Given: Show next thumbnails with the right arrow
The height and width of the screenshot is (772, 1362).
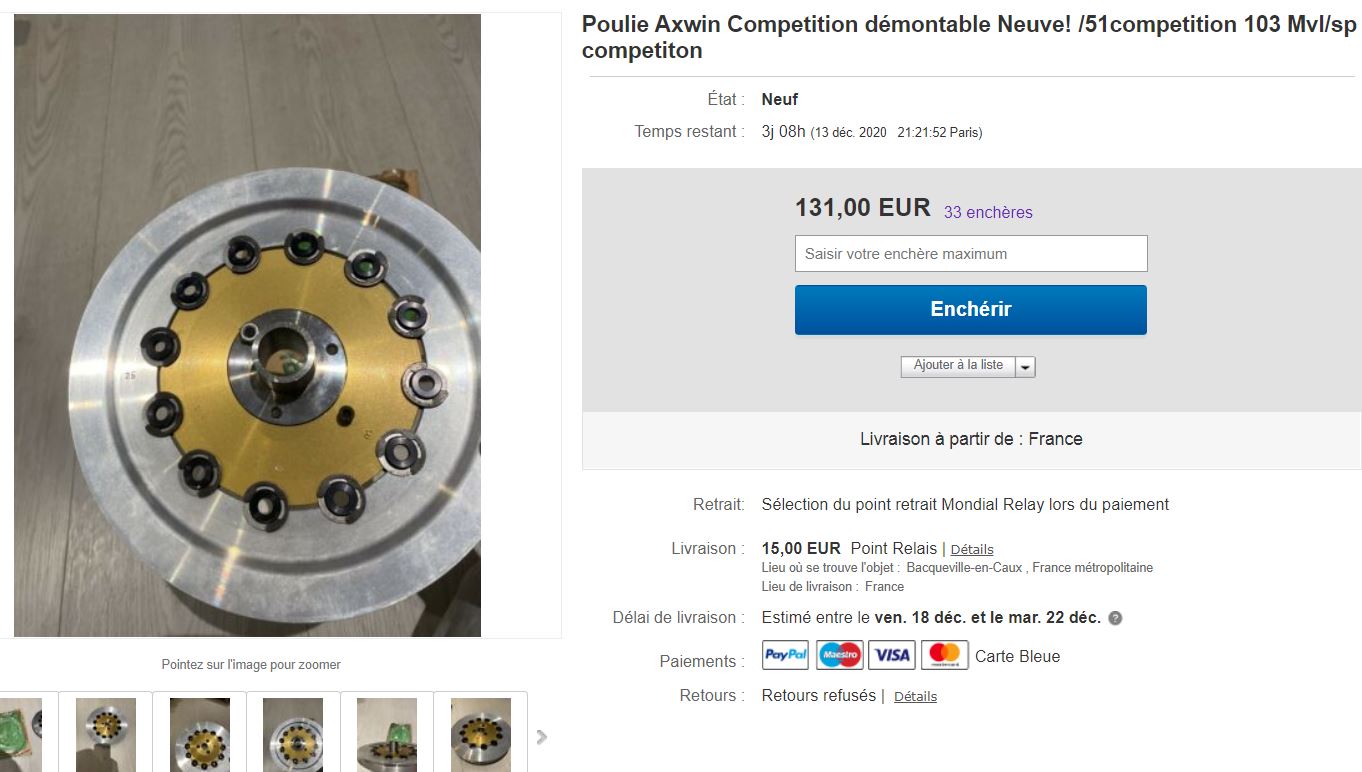Looking at the screenshot, I should (542, 737).
